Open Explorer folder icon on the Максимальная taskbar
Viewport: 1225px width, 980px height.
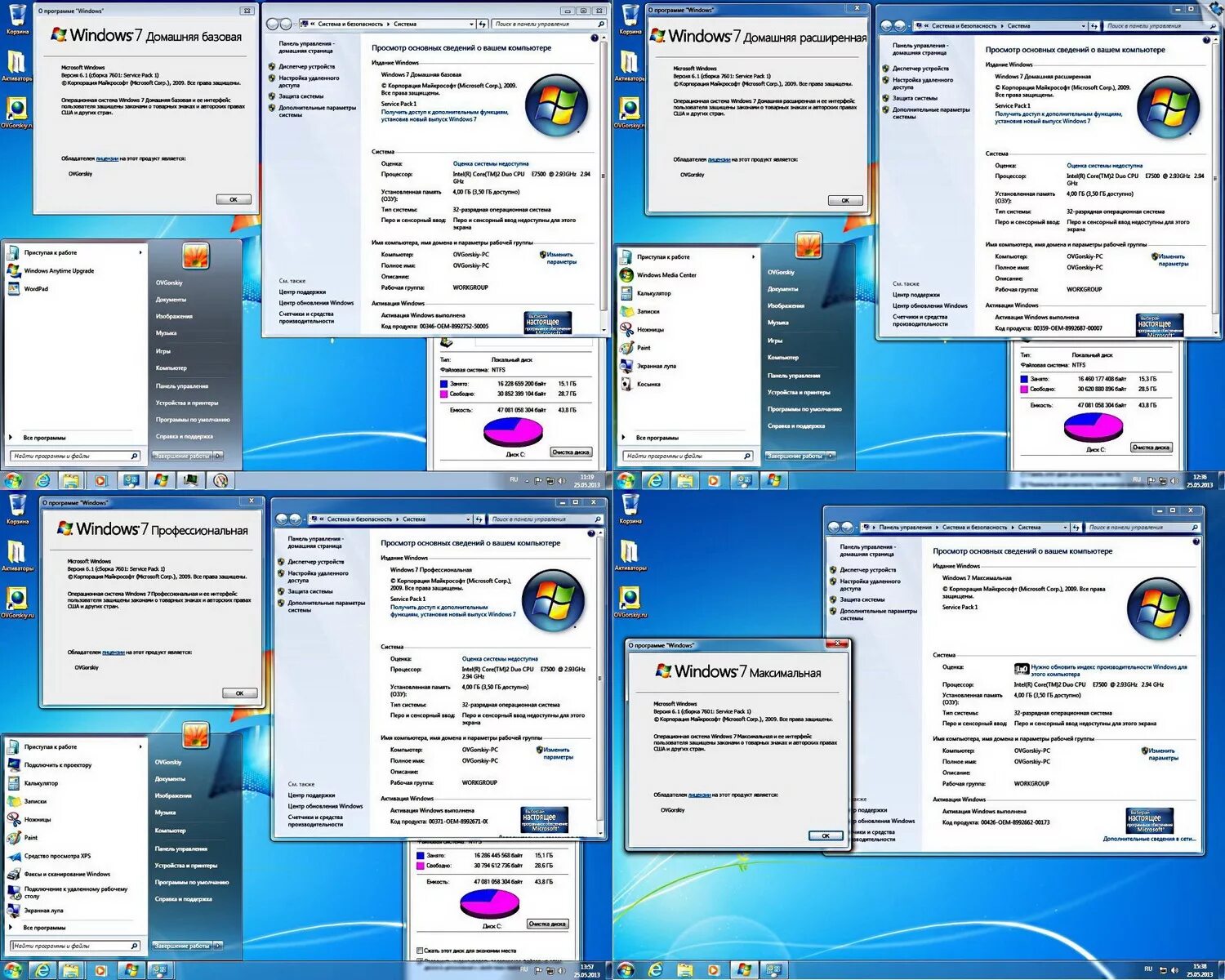tap(684, 970)
